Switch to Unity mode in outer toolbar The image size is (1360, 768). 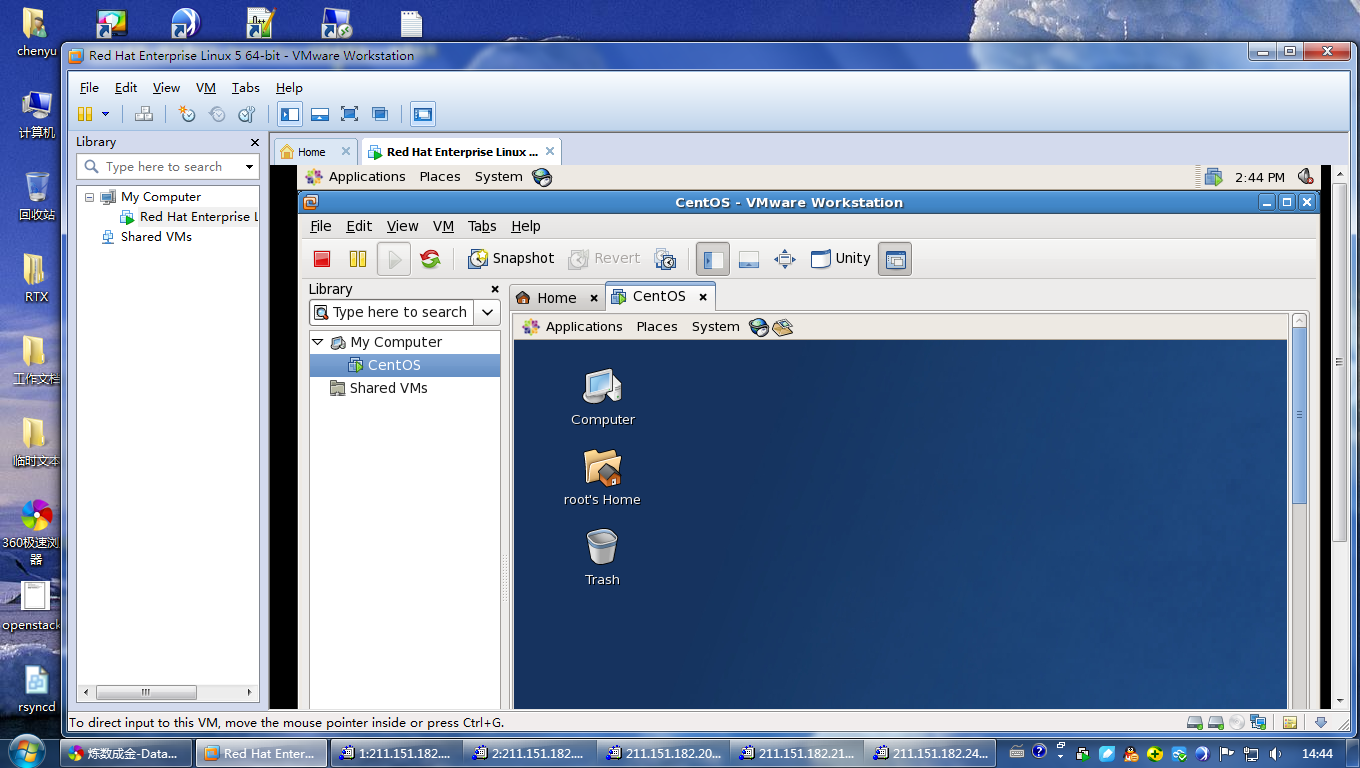pyautogui.click(x=380, y=114)
